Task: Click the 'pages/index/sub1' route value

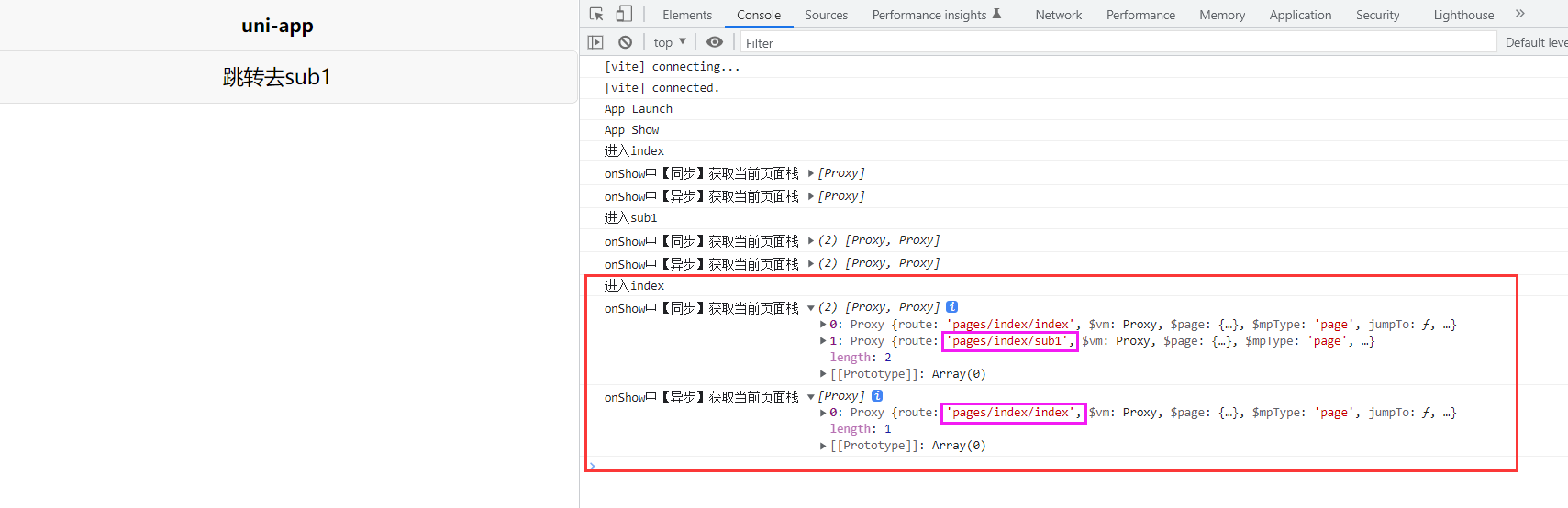Action: coord(1009,341)
